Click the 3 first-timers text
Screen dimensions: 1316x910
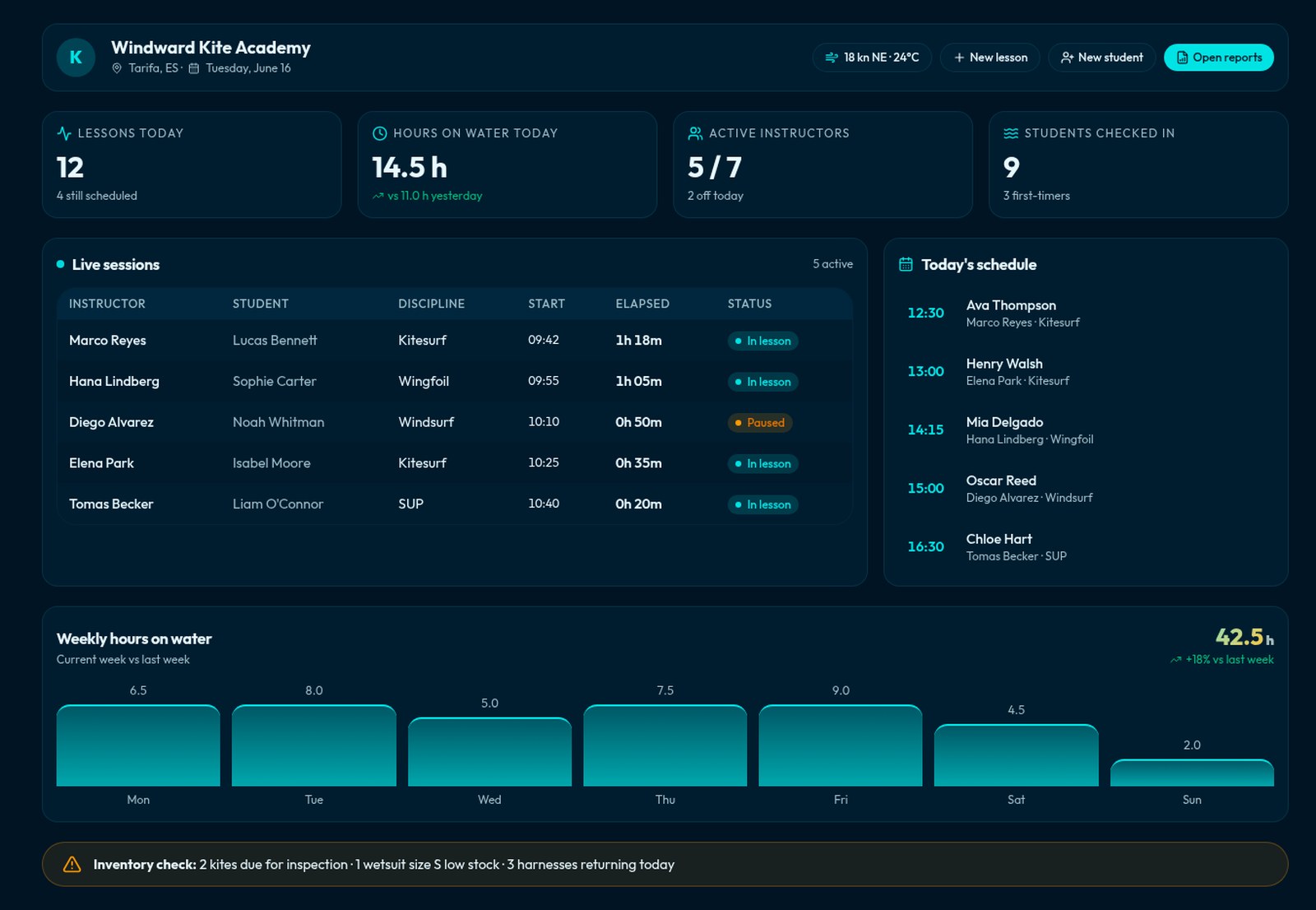tap(1036, 196)
